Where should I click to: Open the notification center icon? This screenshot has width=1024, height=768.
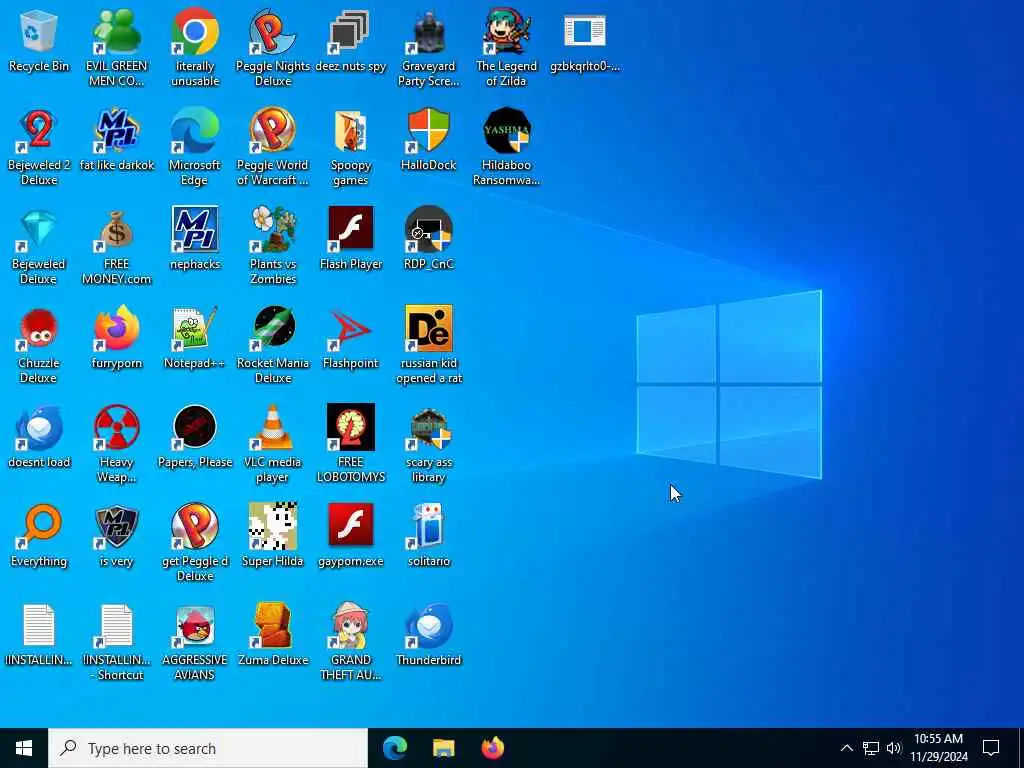991,748
